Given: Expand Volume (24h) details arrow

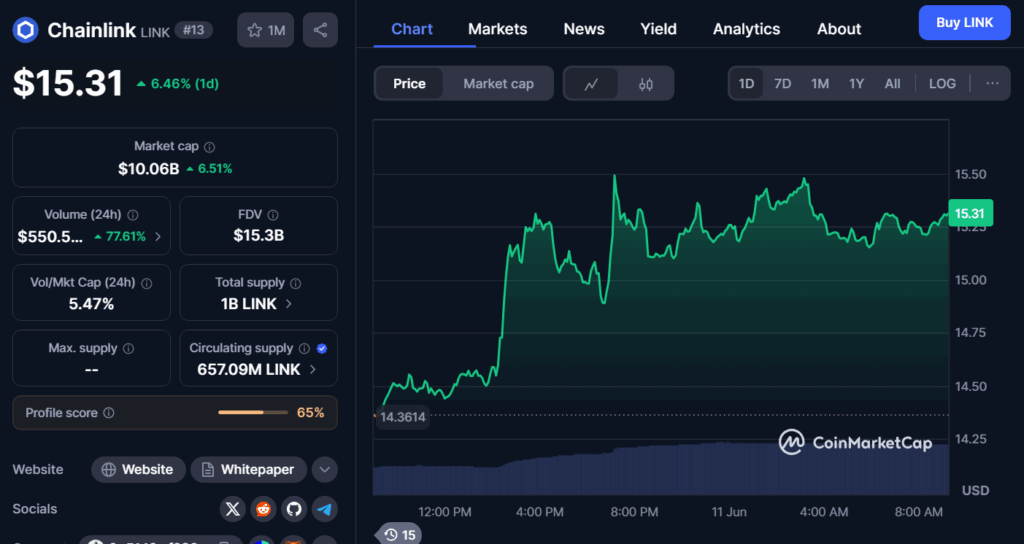Looking at the screenshot, I should (x=158, y=236).
